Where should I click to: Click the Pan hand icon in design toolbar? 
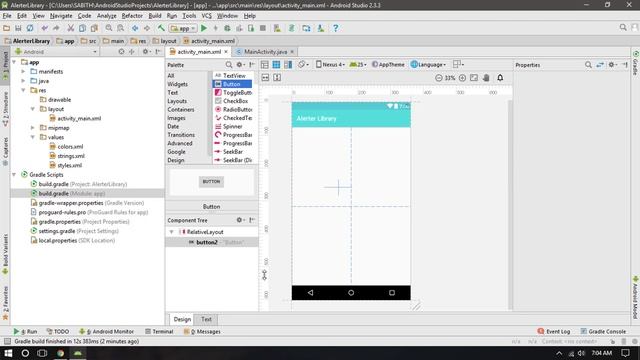(x=486, y=78)
